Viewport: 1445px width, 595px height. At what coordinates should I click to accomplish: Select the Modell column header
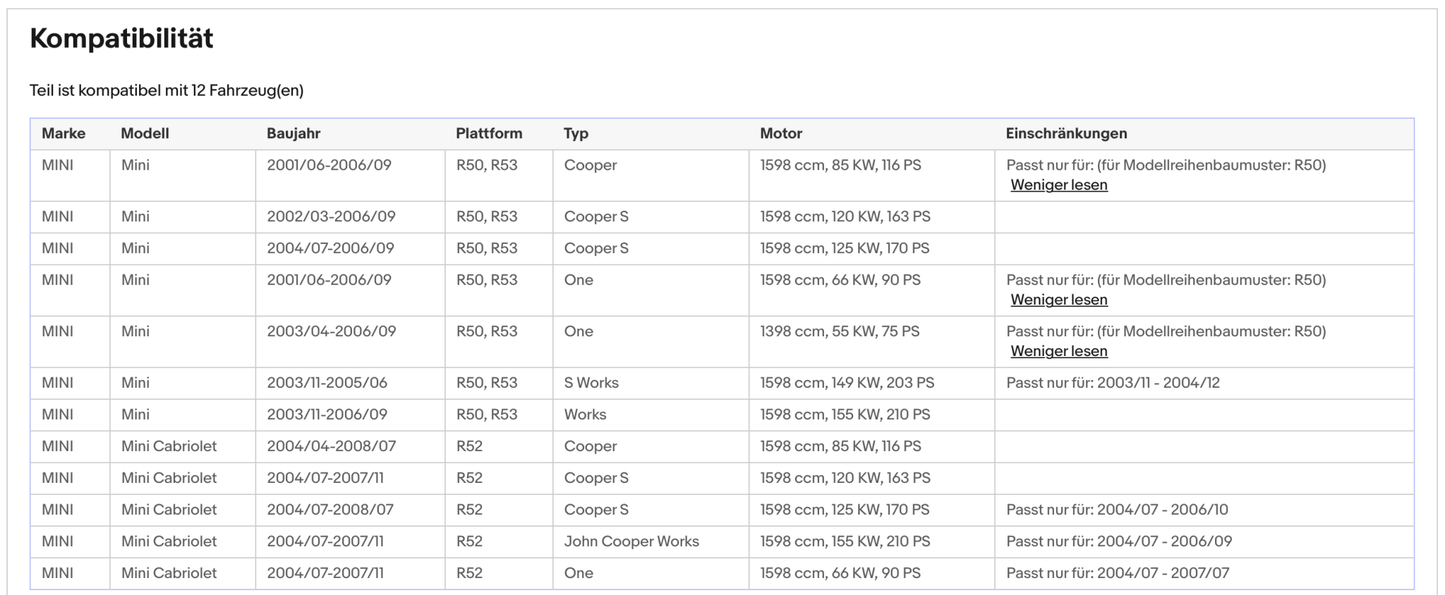(x=145, y=133)
